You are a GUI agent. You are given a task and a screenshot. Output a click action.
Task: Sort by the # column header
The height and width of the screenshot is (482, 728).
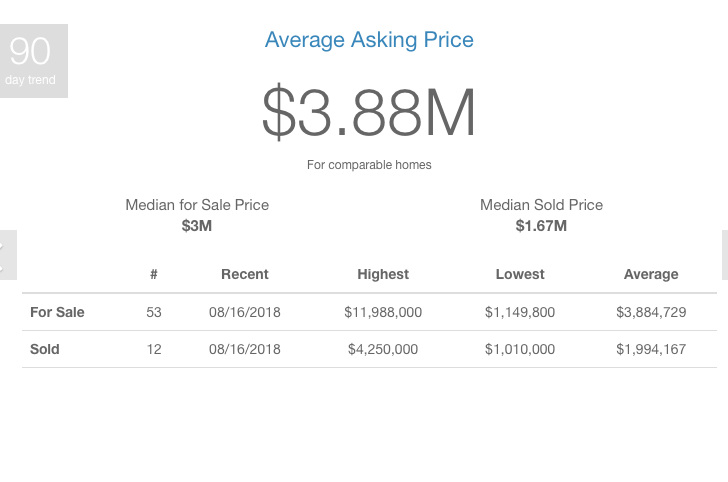[x=154, y=274]
